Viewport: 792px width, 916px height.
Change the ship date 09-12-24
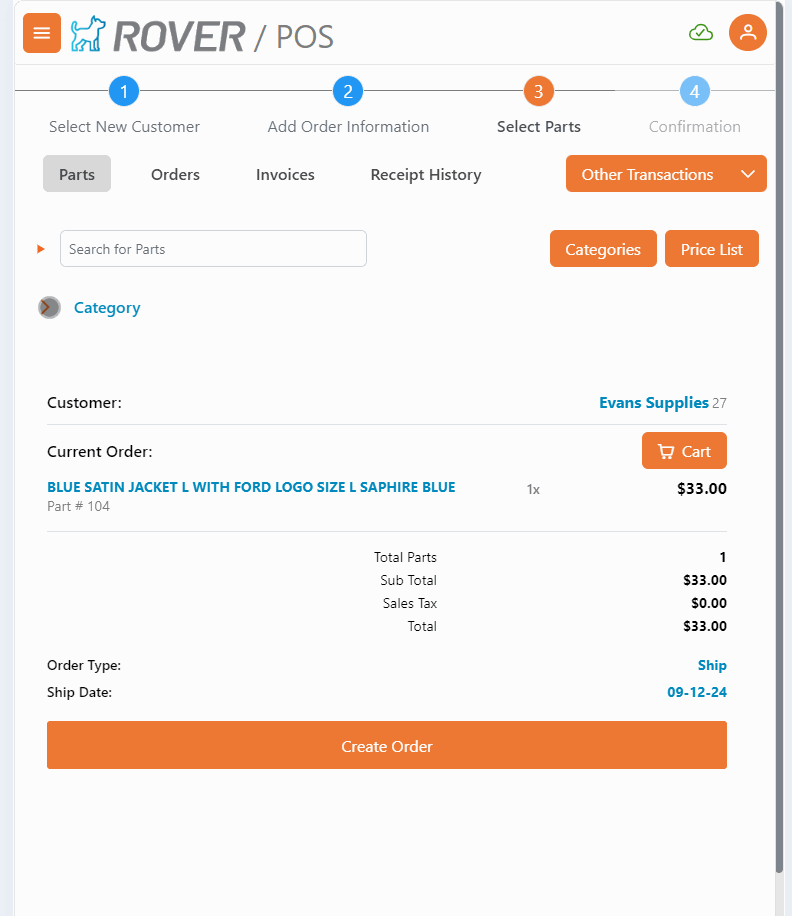tap(697, 692)
